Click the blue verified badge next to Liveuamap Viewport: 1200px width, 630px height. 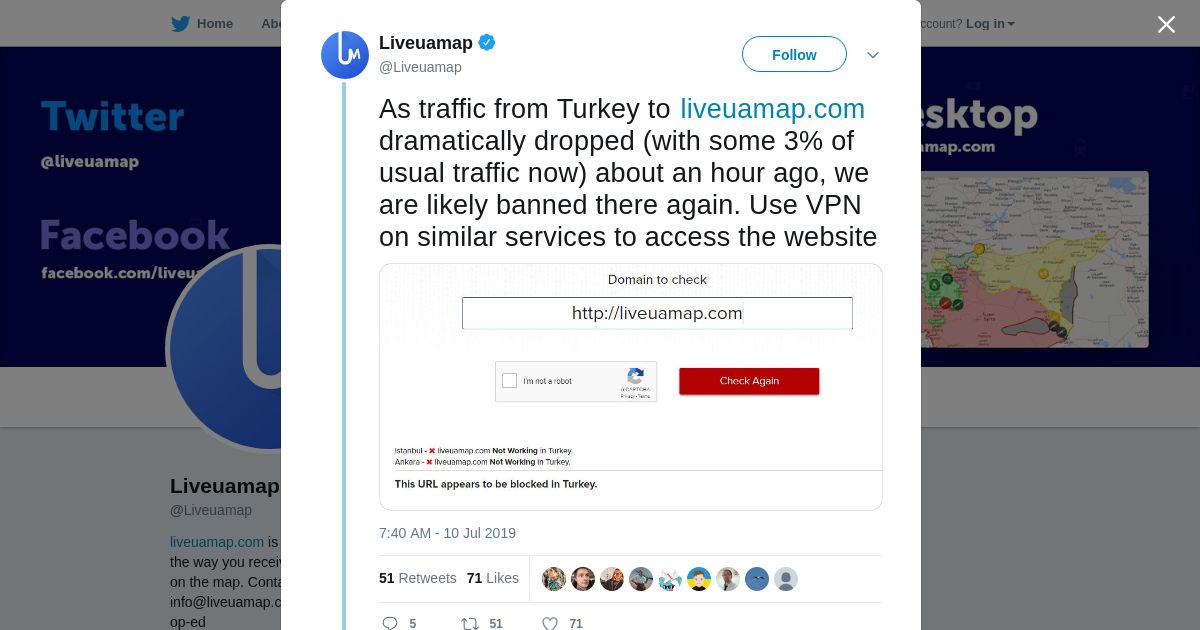point(487,42)
